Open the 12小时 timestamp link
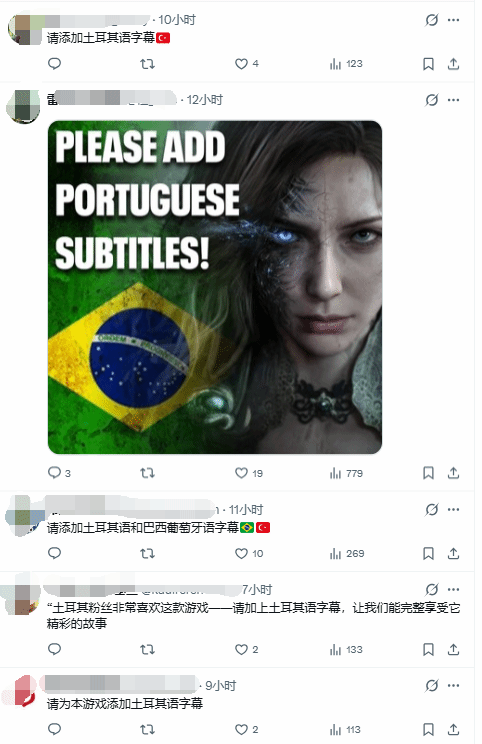482x744 pixels. (x=204, y=100)
